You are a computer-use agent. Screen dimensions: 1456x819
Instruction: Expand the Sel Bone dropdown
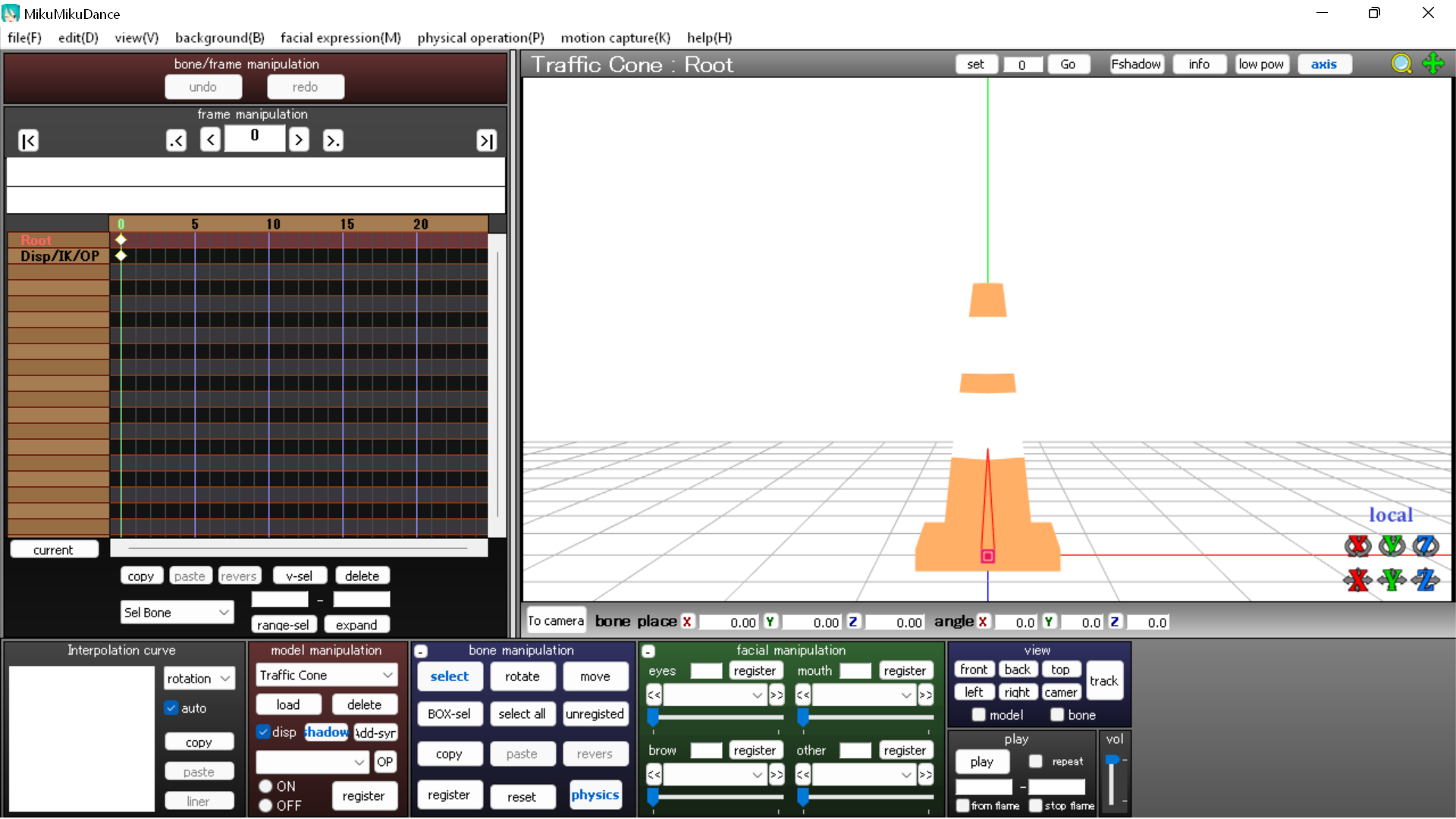[177, 612]
